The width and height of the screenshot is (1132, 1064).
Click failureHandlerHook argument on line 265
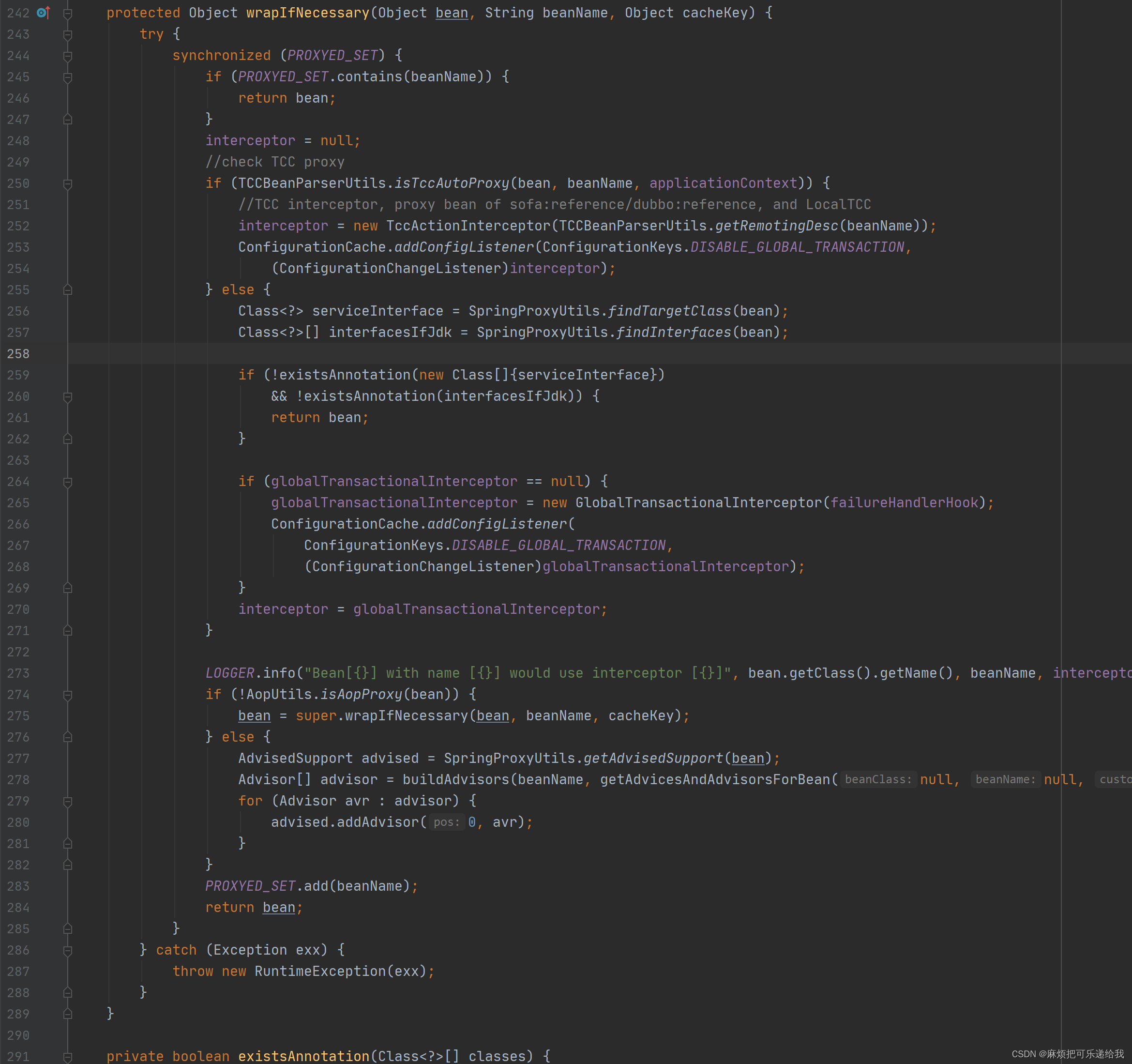(904, 503)
